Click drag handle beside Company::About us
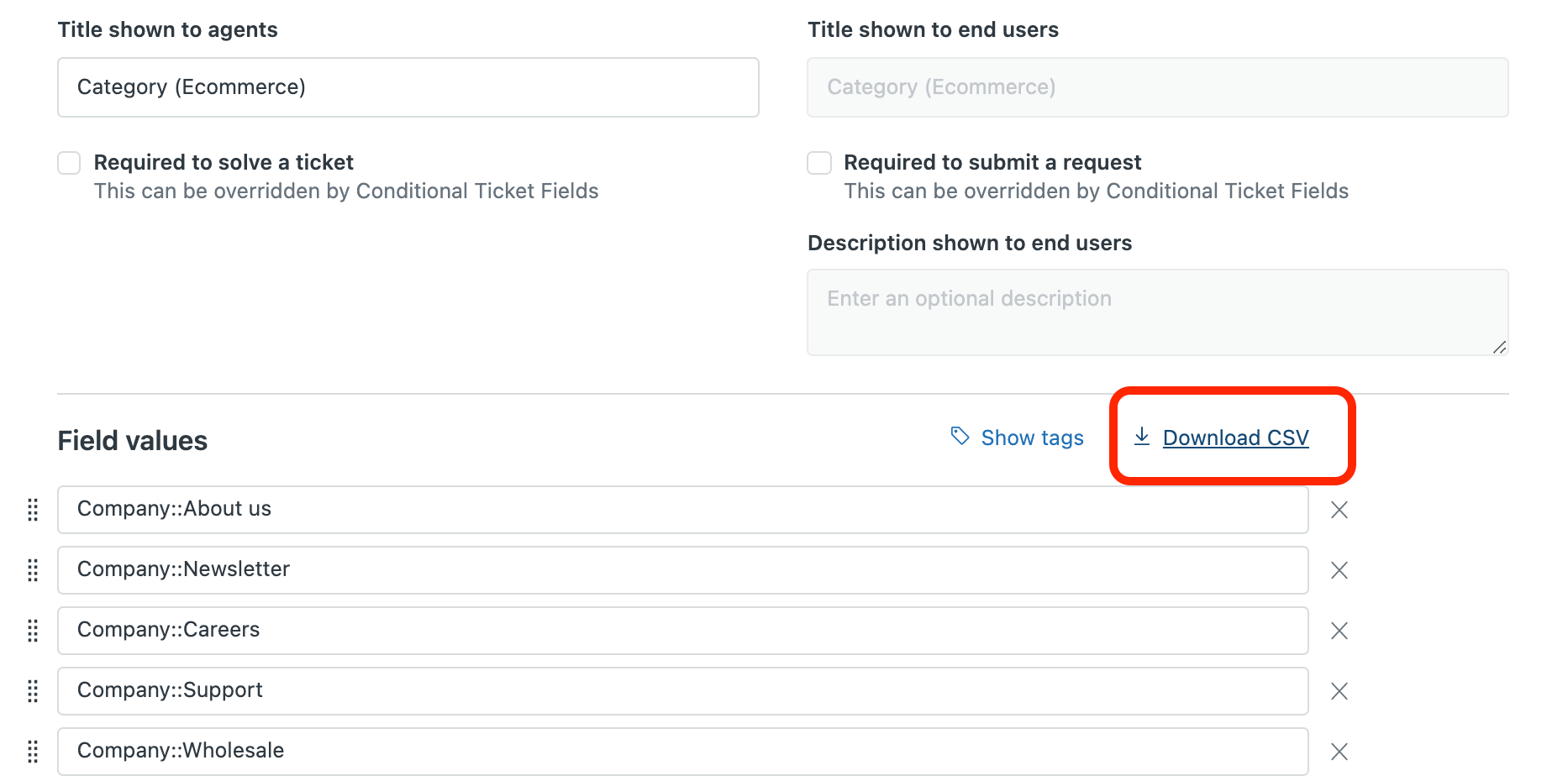1568x781 pixels. (33, 510)
